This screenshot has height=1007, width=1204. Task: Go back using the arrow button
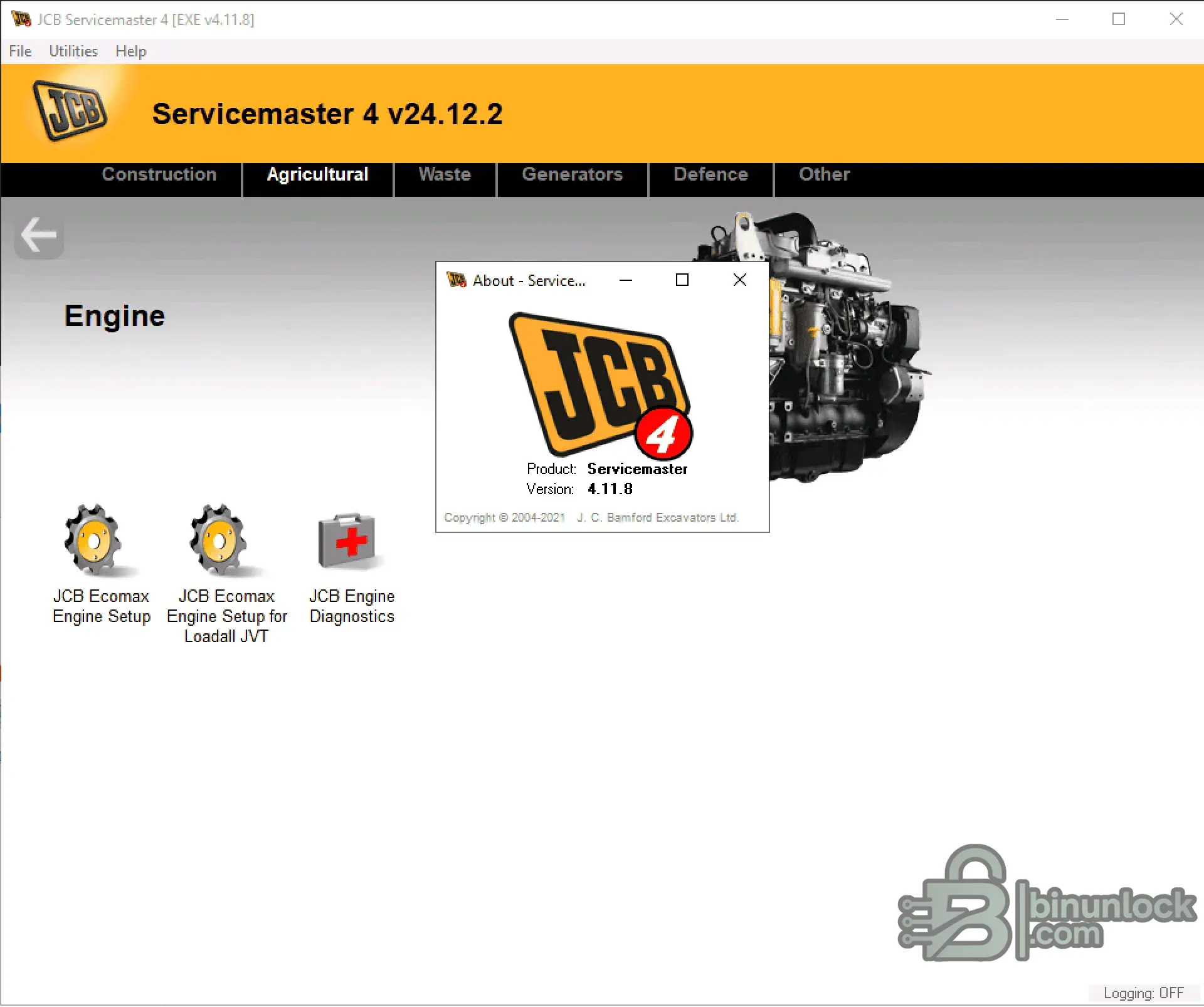[39, 235]
